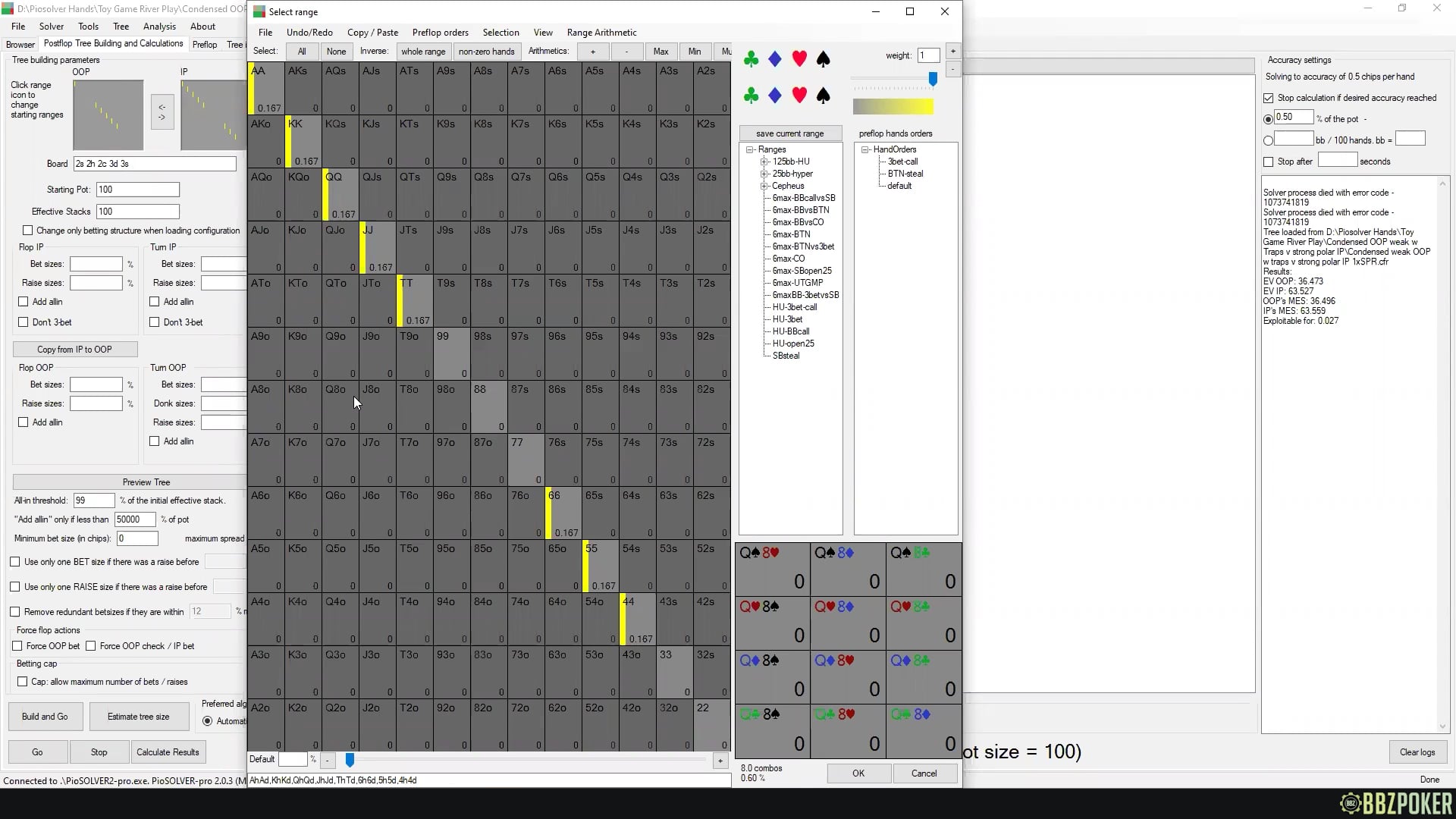Click the black spade suit in bottom row

coord(823,96)
